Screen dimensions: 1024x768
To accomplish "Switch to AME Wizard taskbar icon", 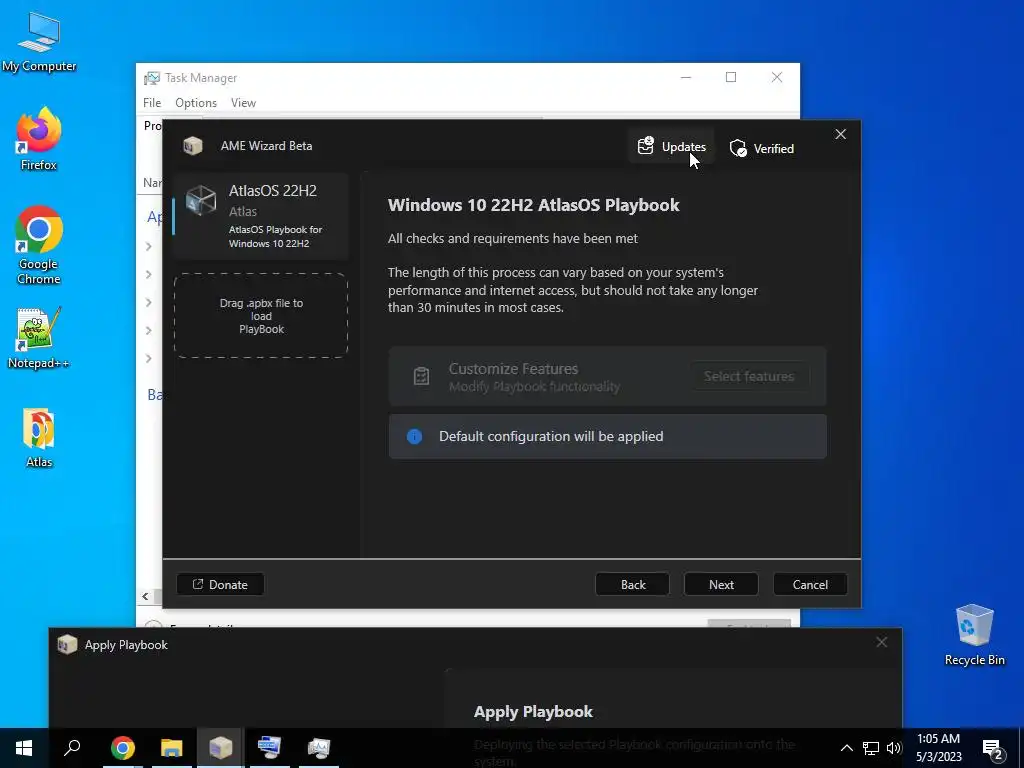I will point(220,748).
